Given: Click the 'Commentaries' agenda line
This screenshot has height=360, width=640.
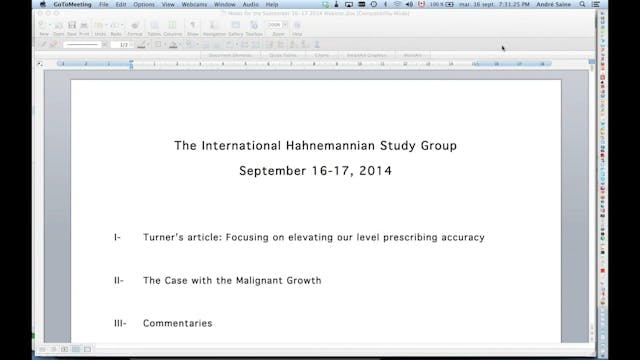Looking at the screenshot, I should click(x=177, y=323).
